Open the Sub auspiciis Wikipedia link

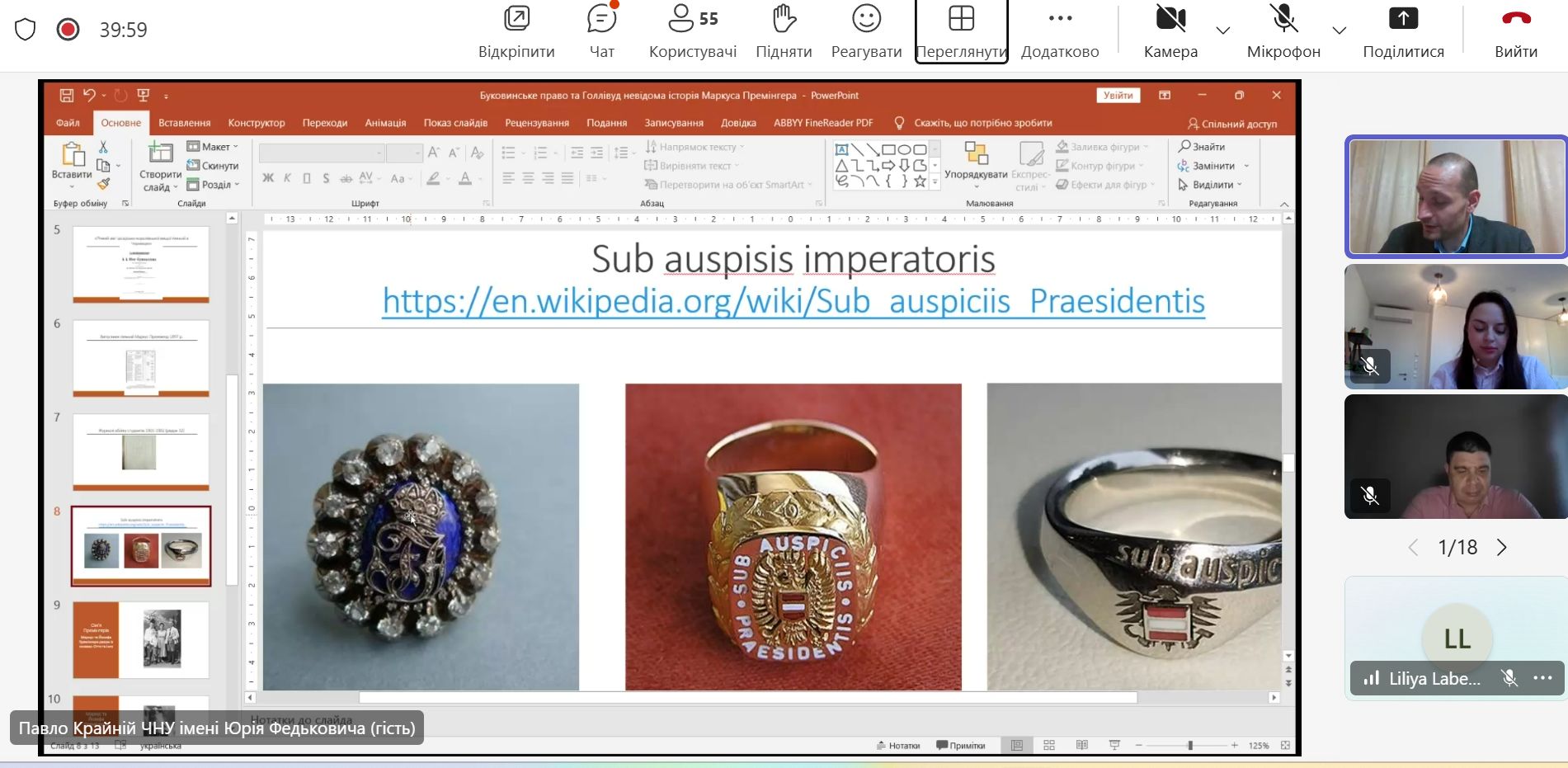793,301
